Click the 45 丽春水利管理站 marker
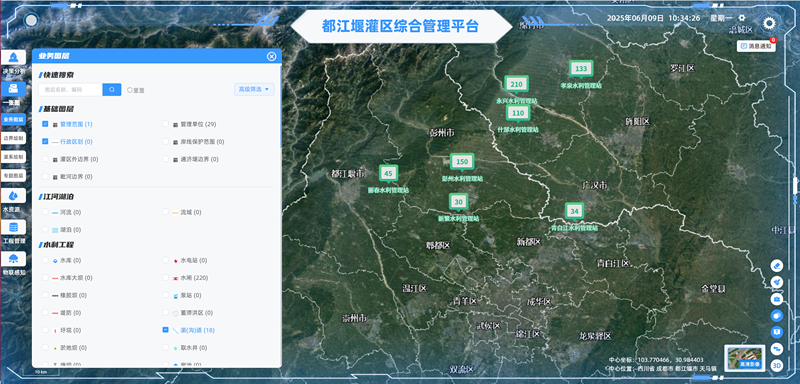This screenshot has height=384, width=800. tap(388, 174)
